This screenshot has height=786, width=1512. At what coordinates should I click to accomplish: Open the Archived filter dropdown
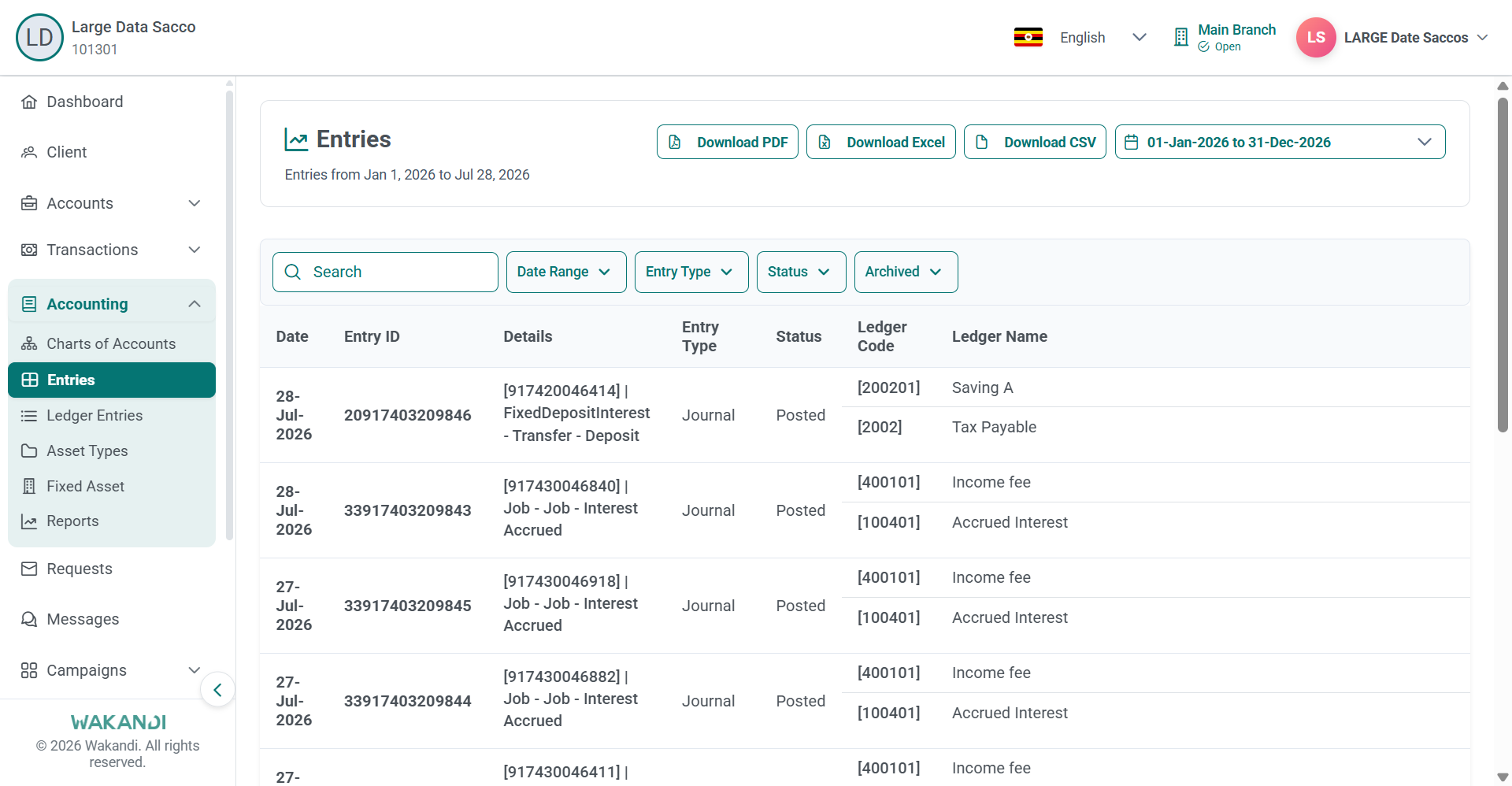click(906, 272)
